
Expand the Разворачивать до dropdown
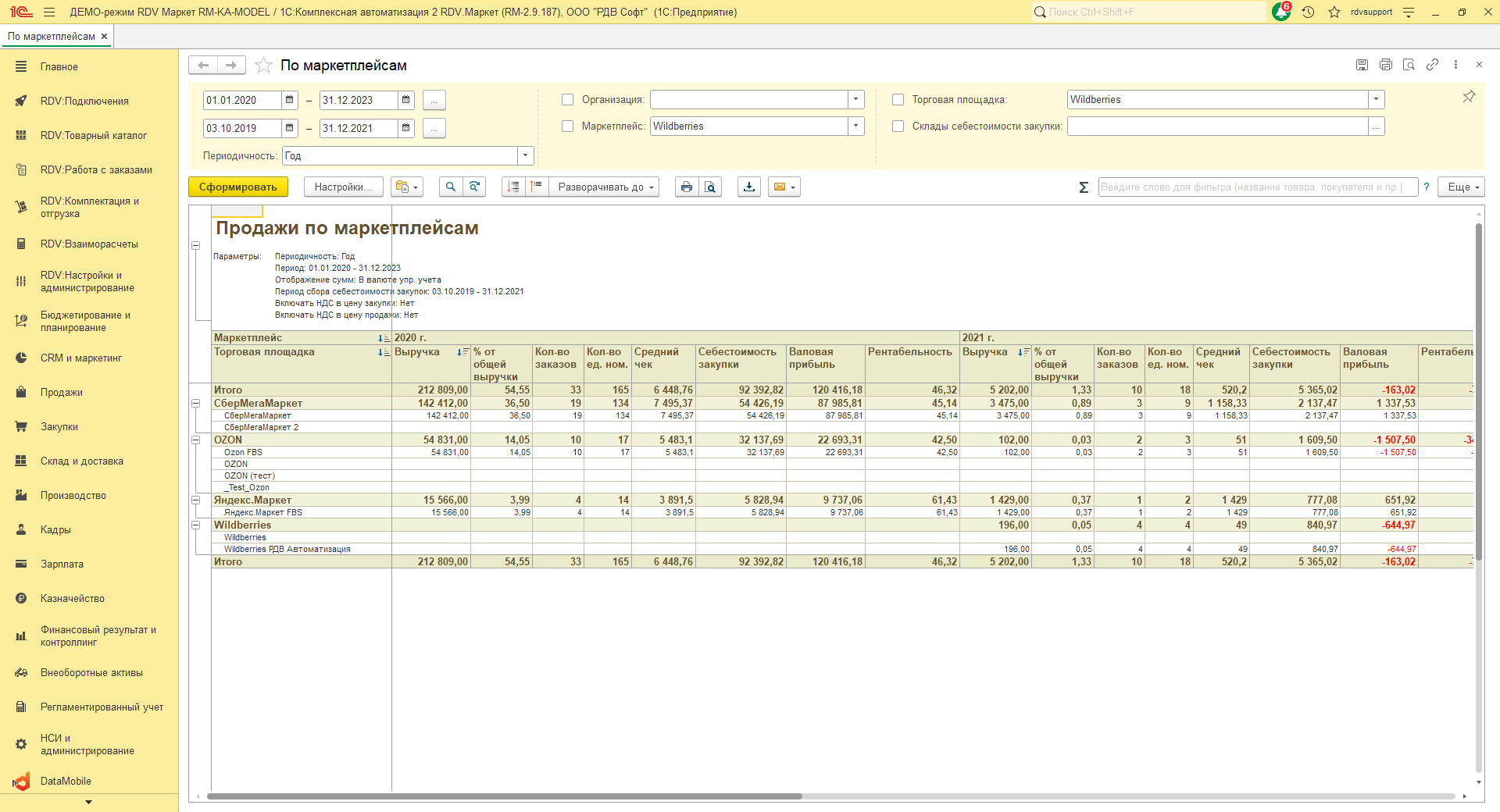(x=605, y=187)
